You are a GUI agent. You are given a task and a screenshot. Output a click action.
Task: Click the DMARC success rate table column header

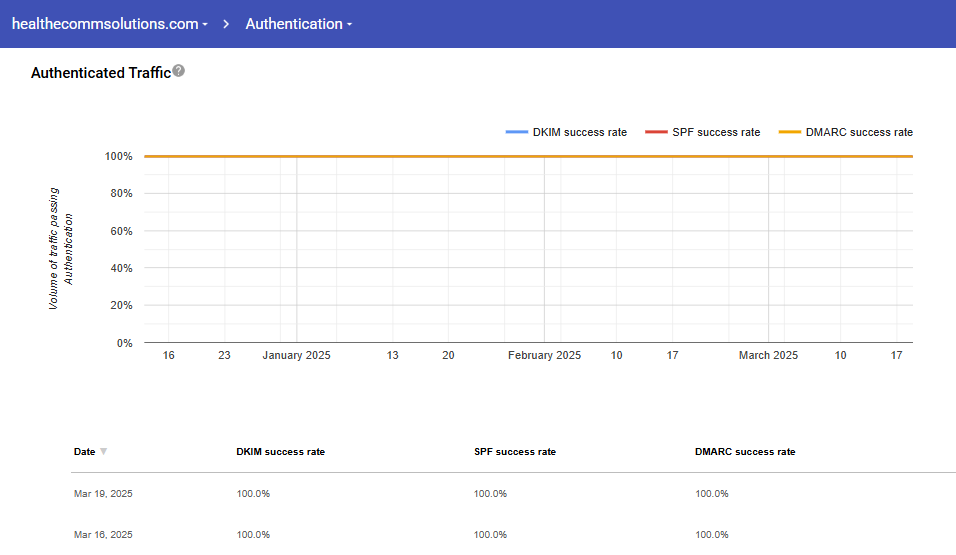click(745, 452)
